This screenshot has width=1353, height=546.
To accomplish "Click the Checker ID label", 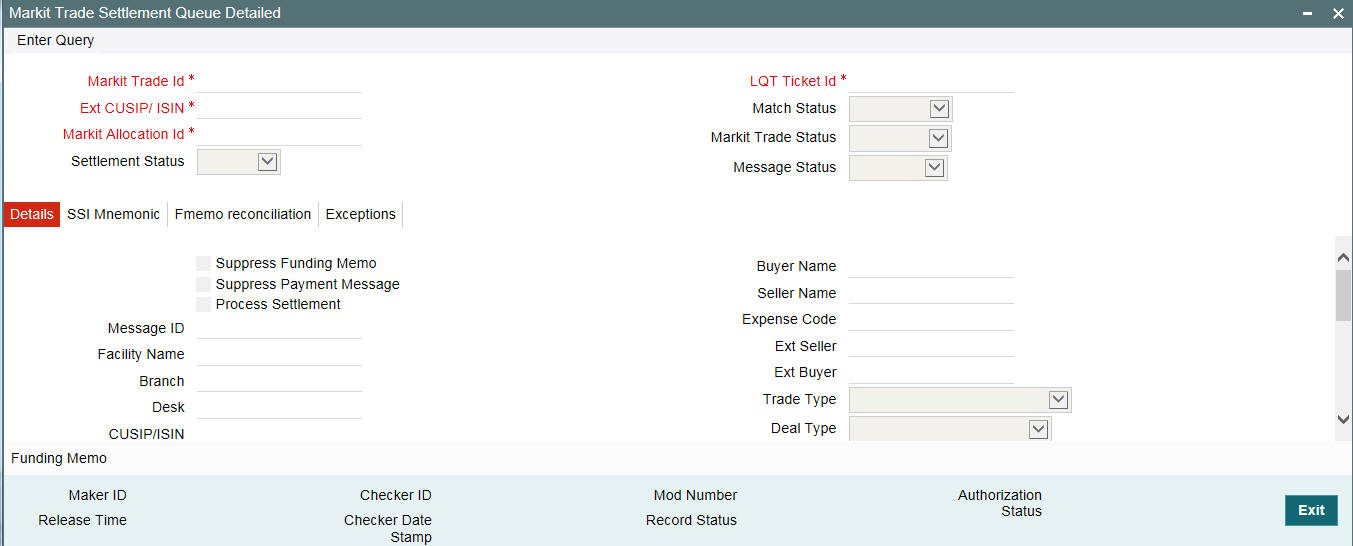I will click(396, 495).
